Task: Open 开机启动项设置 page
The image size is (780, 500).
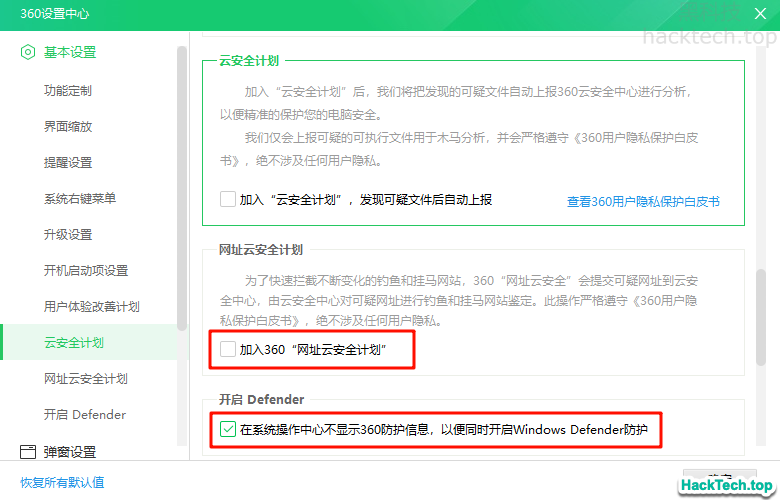Action: pyautogui.click(x=86, y=271)
